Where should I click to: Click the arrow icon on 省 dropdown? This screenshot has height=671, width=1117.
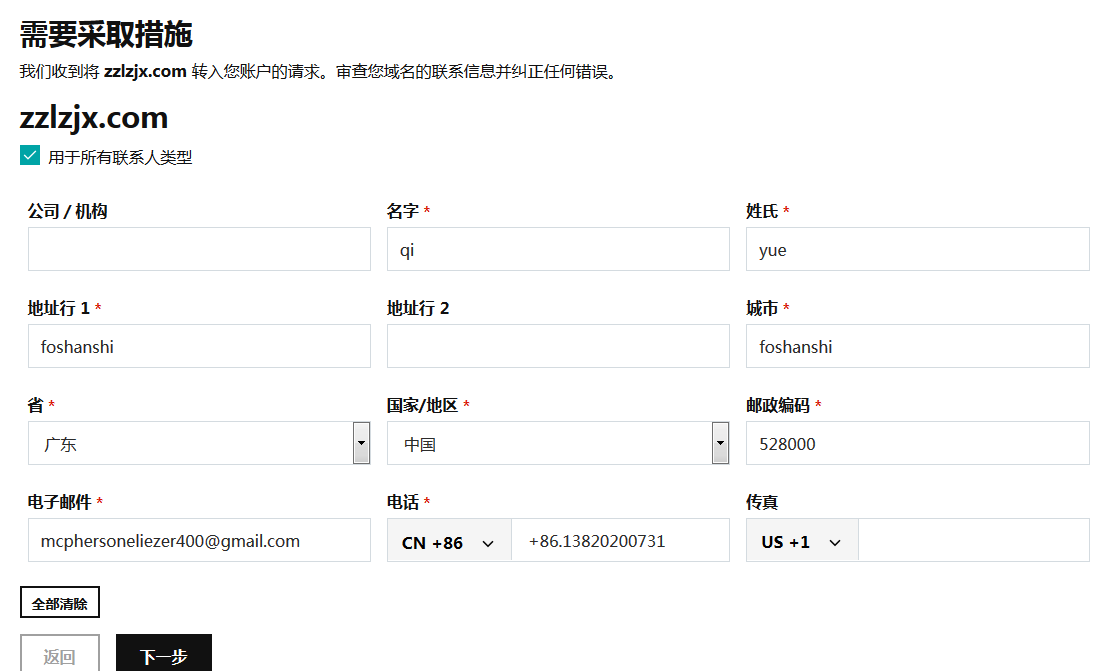click(x=361, y=443)
